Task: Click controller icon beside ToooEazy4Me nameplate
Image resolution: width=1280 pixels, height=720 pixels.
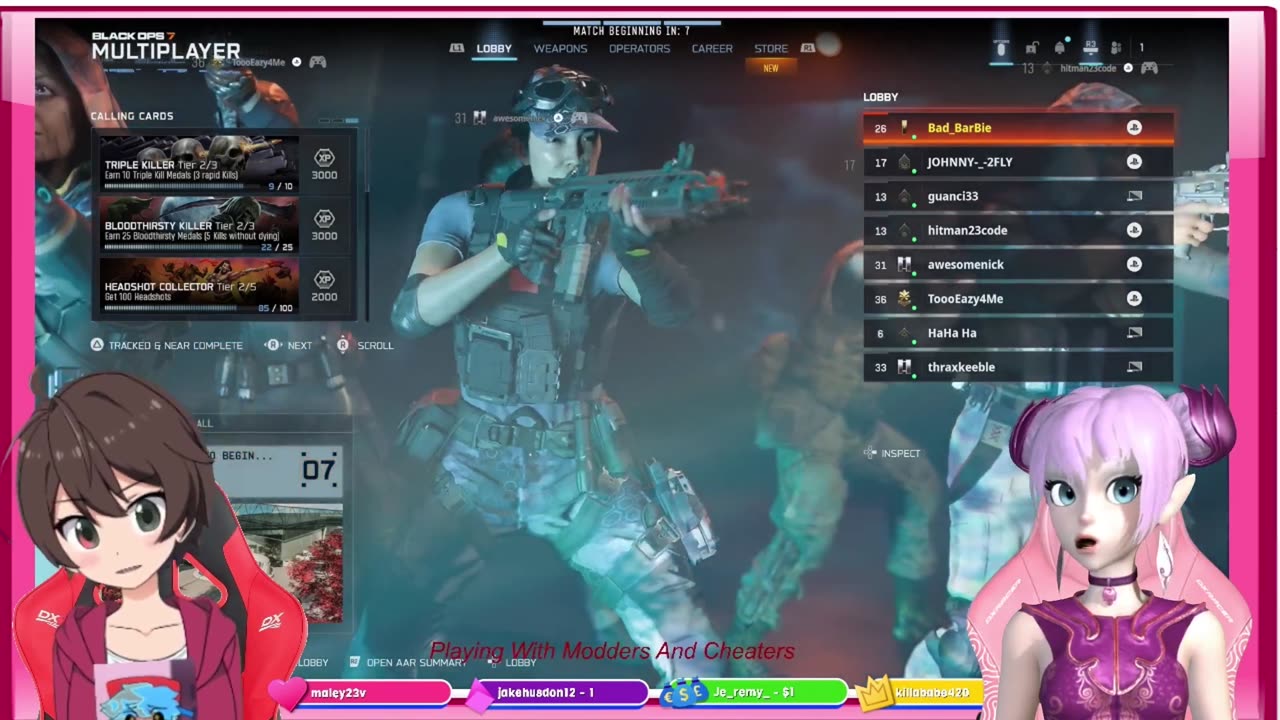Action: click(x=318, y=62)
